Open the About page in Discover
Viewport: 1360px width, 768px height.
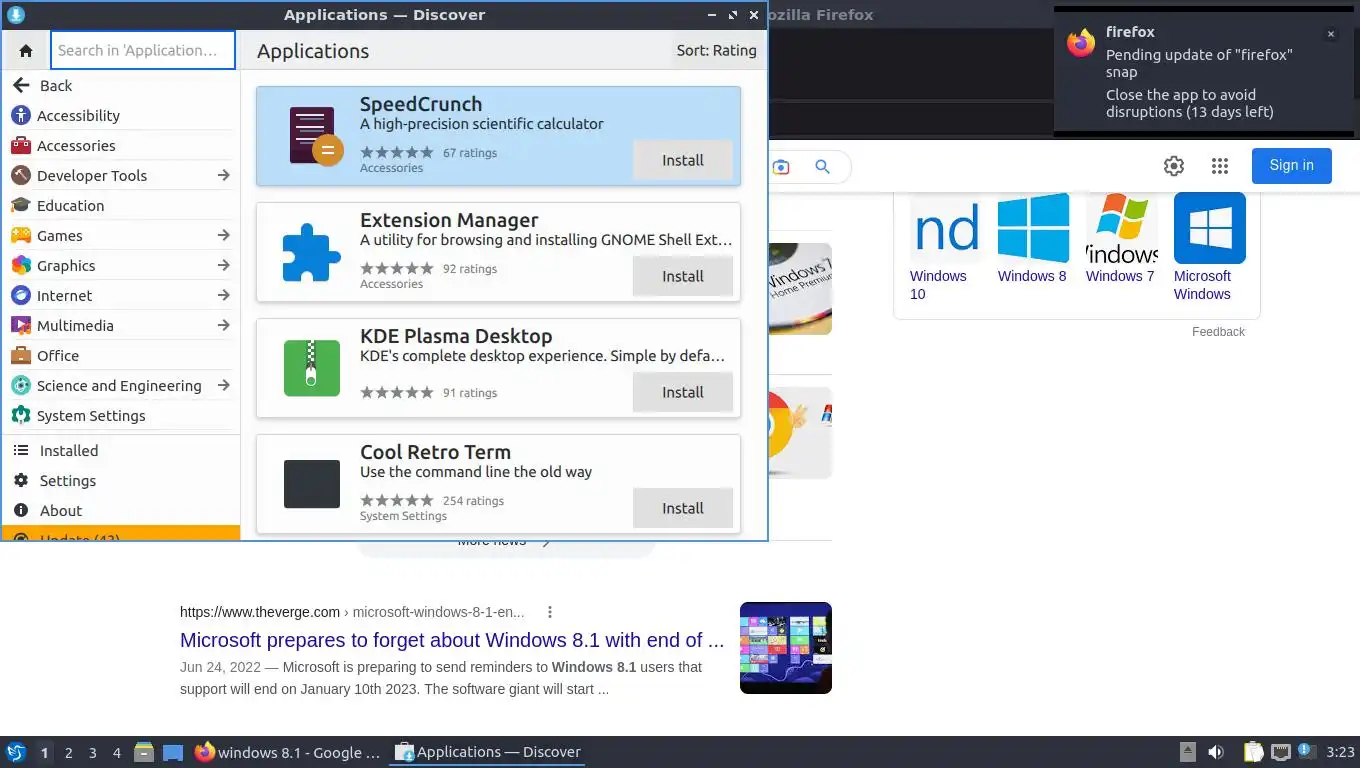120,511
